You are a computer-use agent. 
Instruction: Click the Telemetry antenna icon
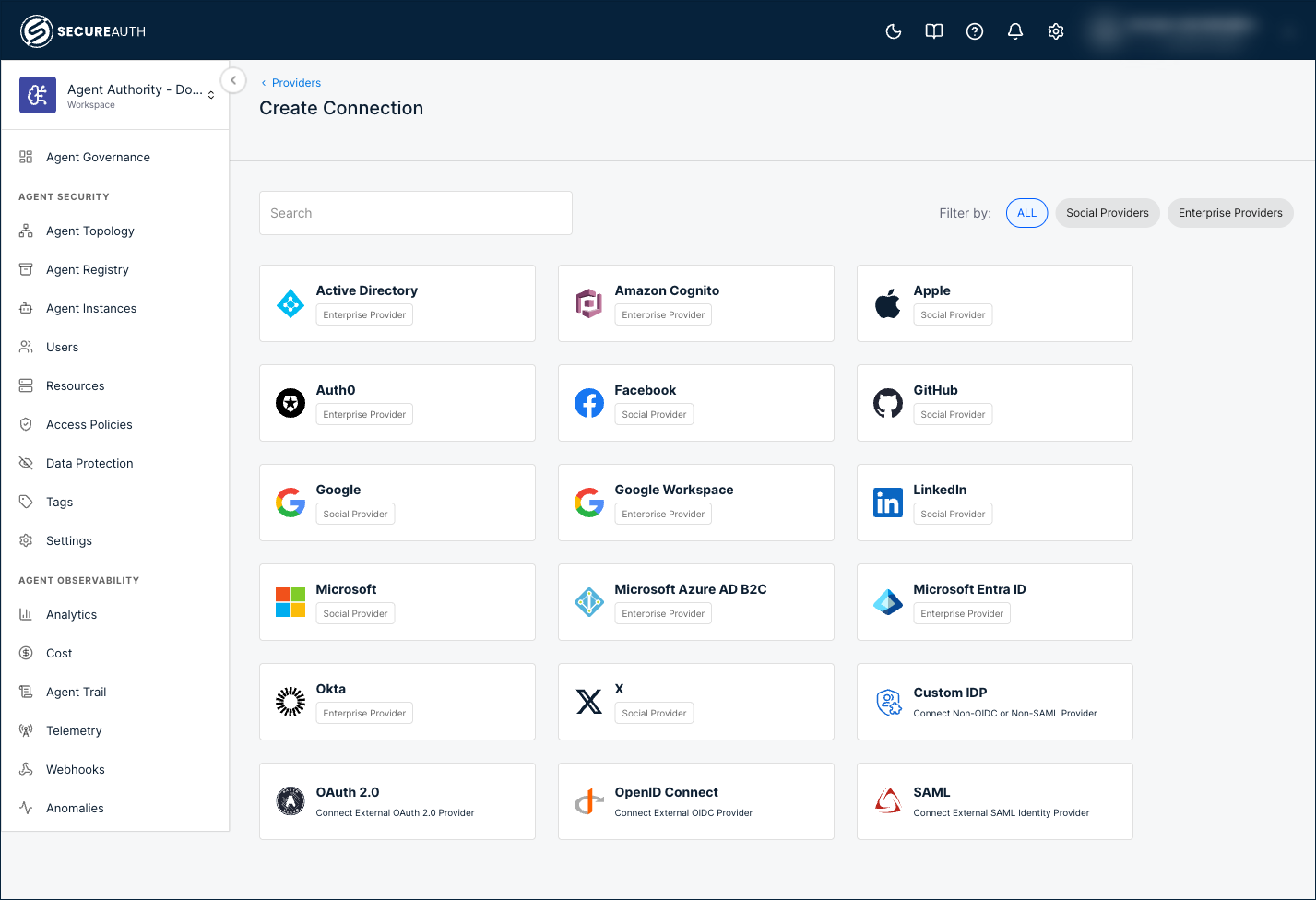(x=26, y=731)
